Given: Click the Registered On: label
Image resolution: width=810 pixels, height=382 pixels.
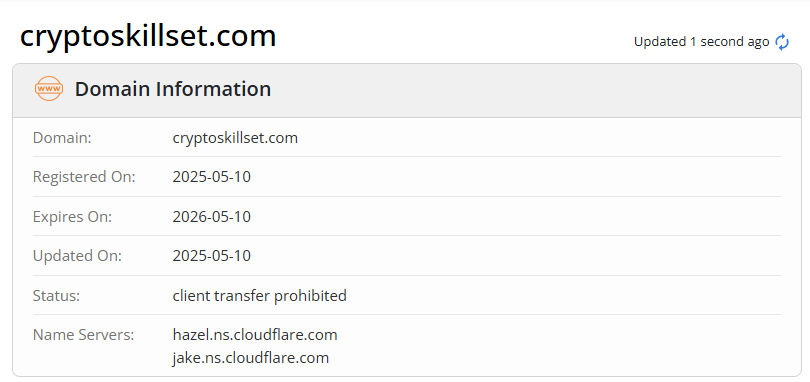Looking at the screenshot, I should 84,177.
